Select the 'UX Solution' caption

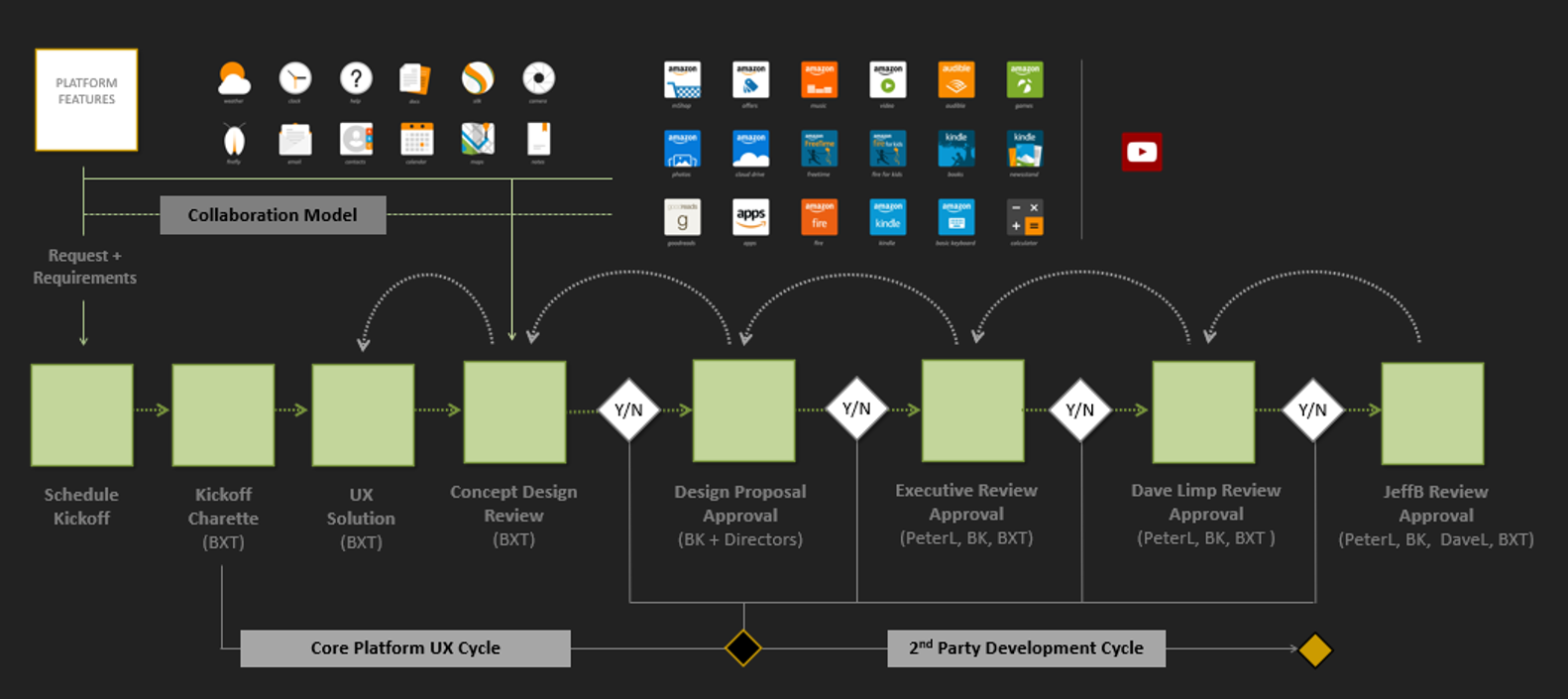pyautogui.click(x=361, y=506)
